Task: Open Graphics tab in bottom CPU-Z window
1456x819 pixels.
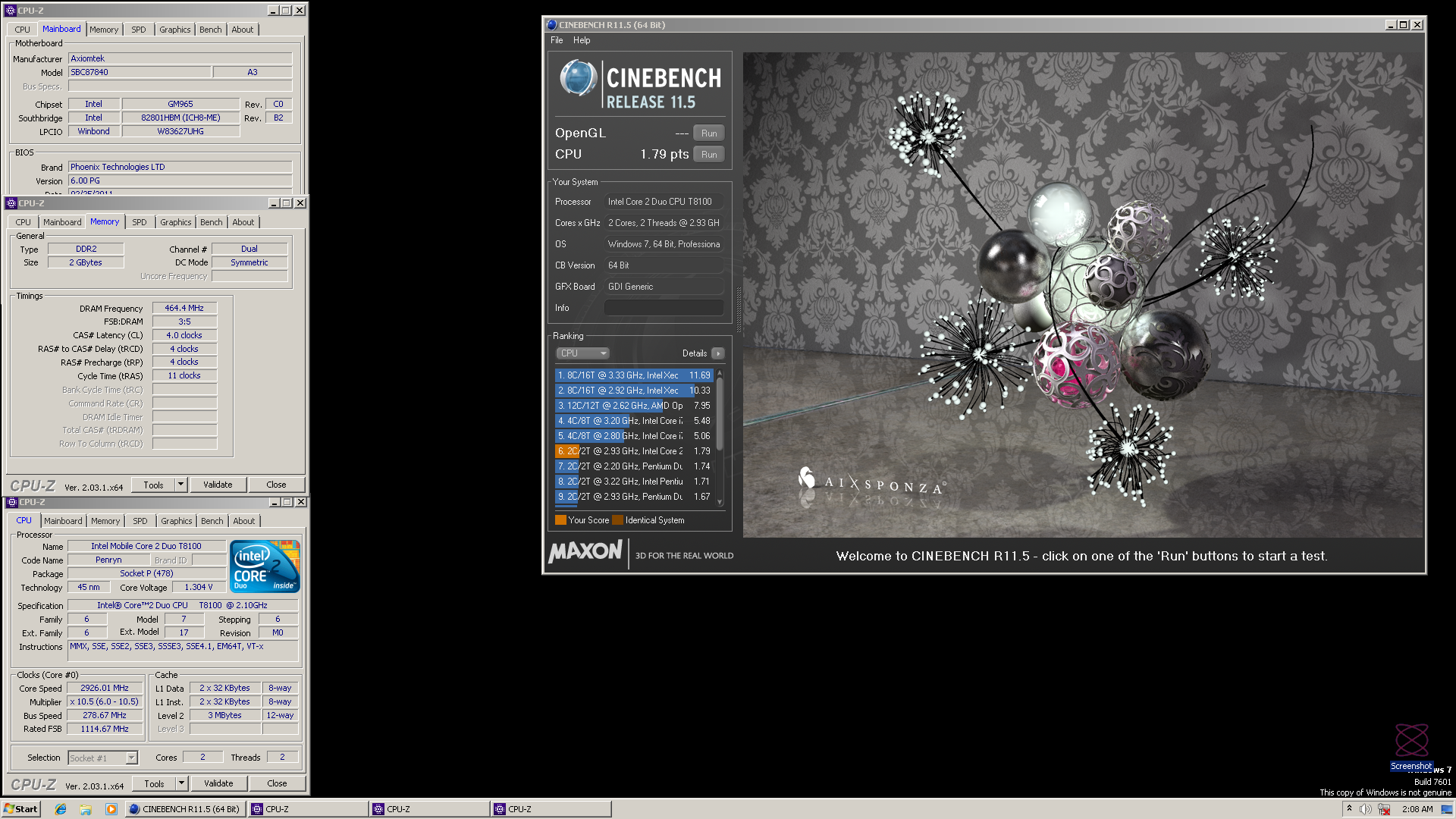Action: click(x=177, y=521)
